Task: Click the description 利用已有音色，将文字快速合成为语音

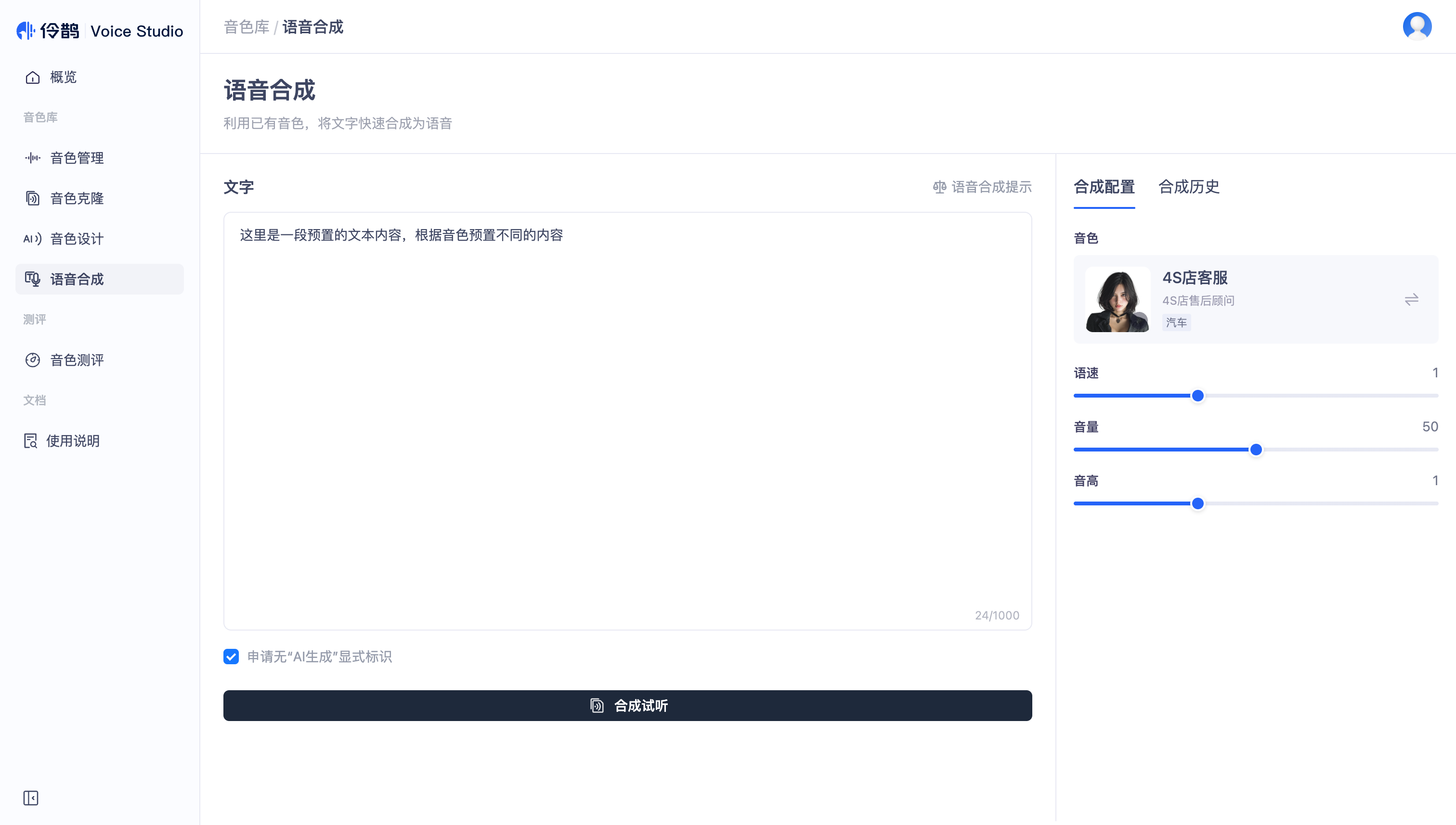Action: [338, 124]
